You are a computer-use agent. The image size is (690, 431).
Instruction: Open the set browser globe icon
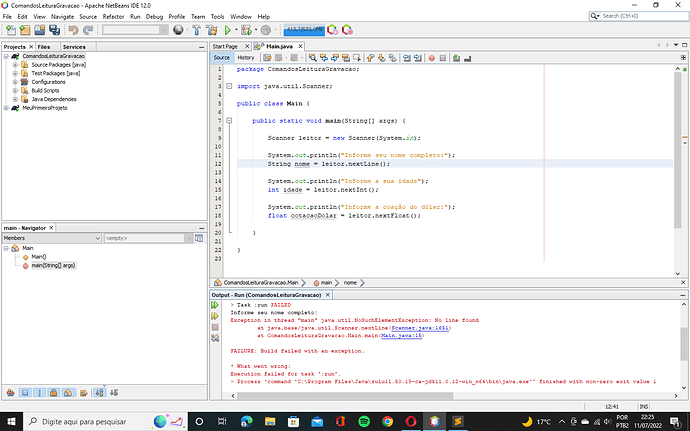point(178,30)
